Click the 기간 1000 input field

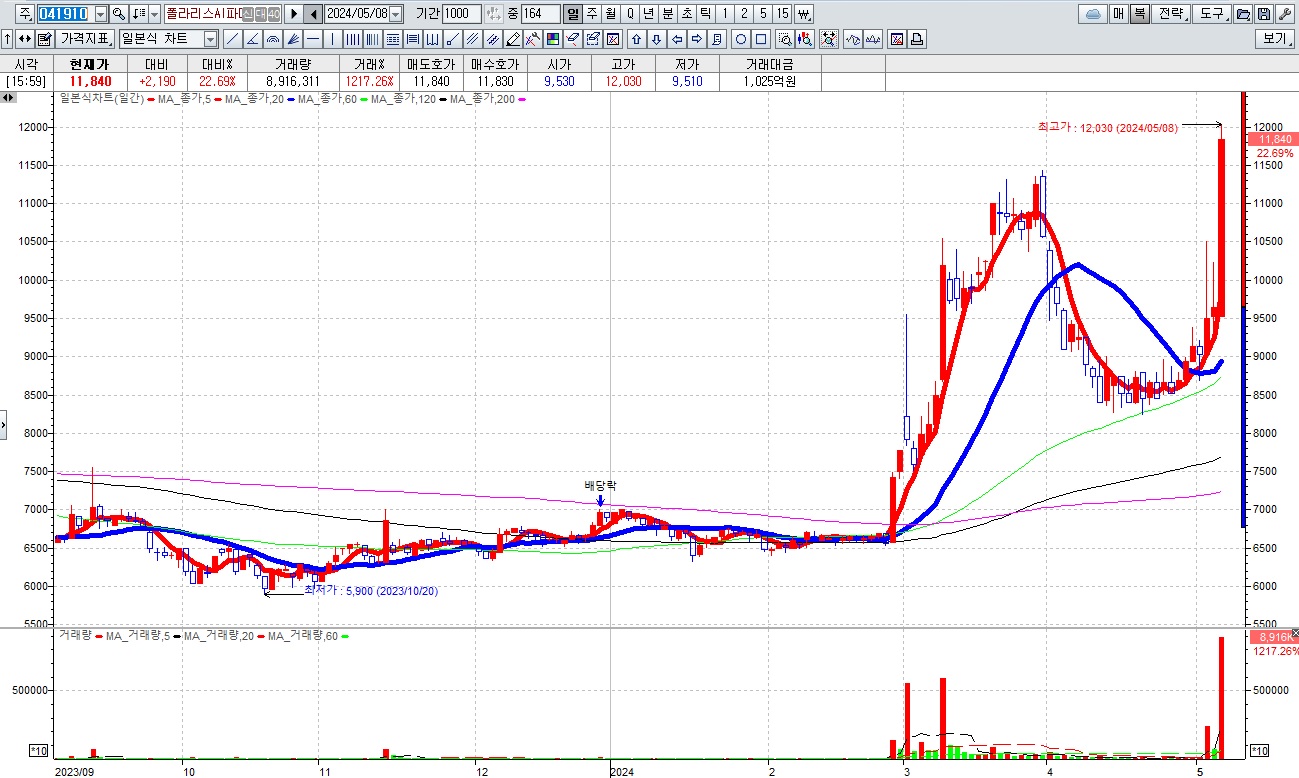click(461, 14)
